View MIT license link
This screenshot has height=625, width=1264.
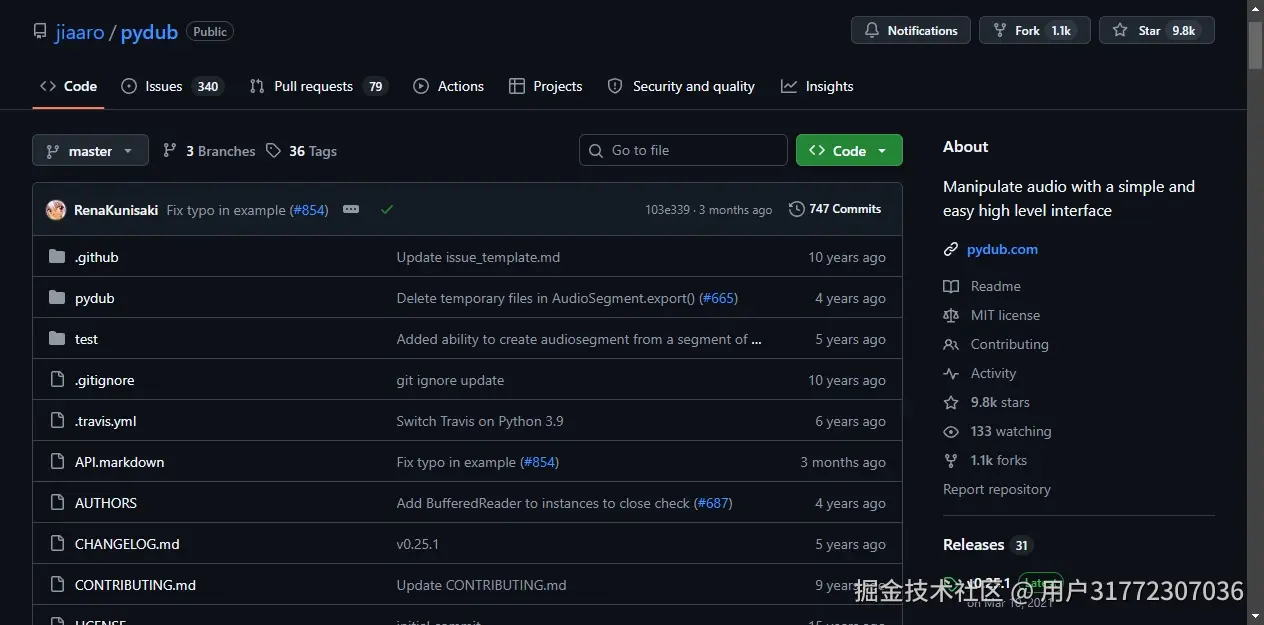[x=1005, y=315]
